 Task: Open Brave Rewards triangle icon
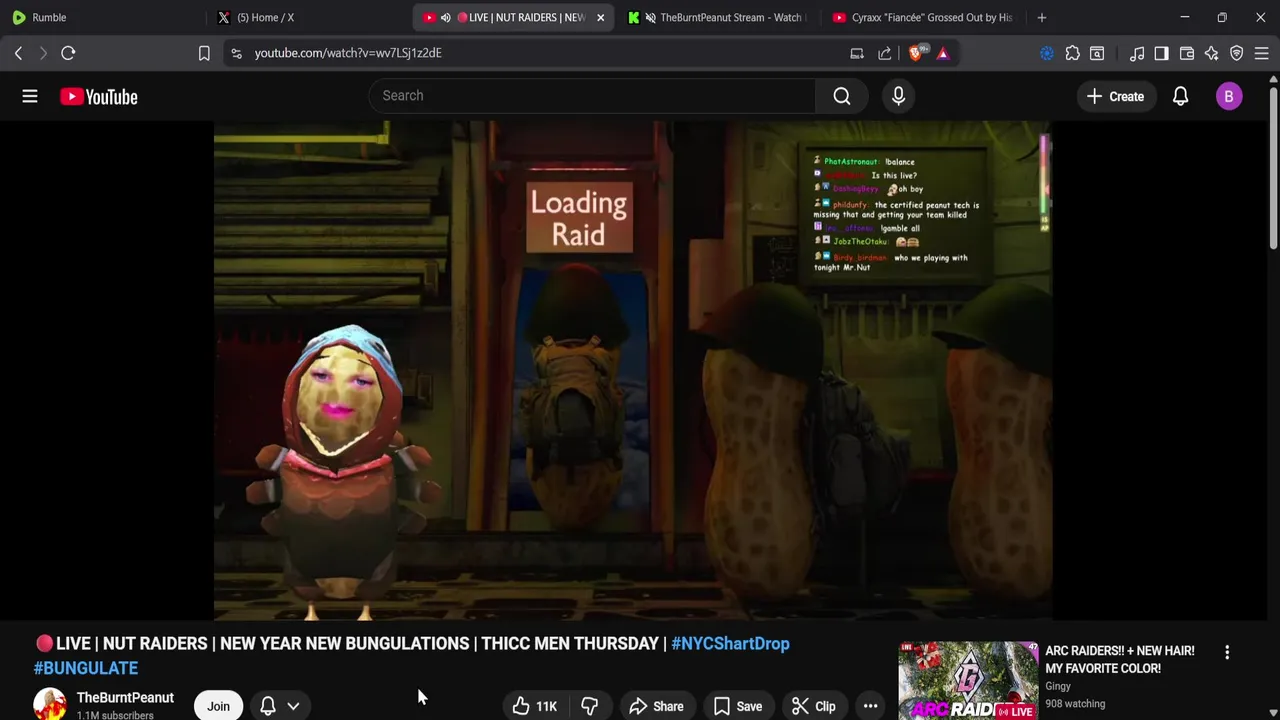[942, 53]
